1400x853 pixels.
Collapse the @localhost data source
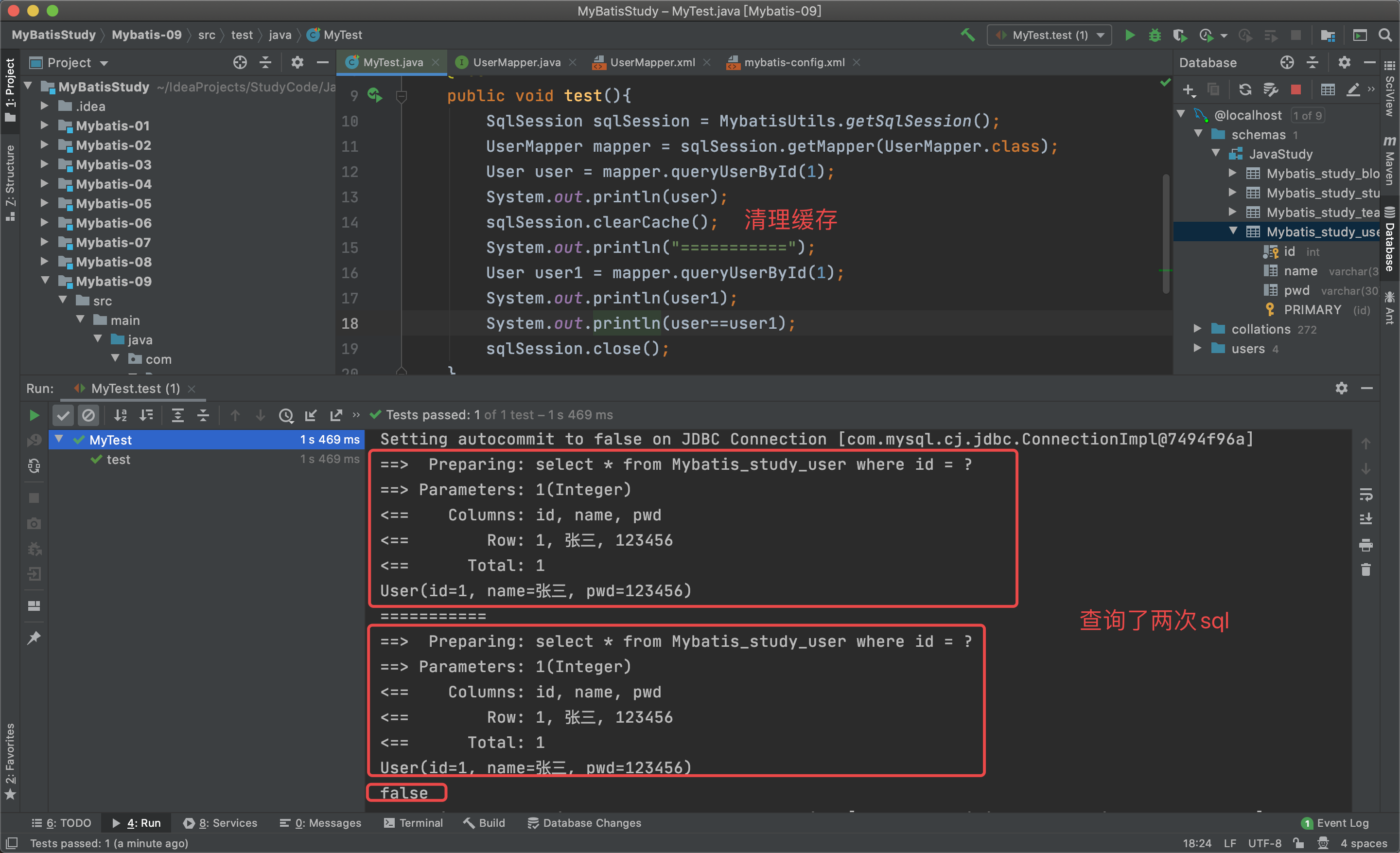[x=1181, y=115]
